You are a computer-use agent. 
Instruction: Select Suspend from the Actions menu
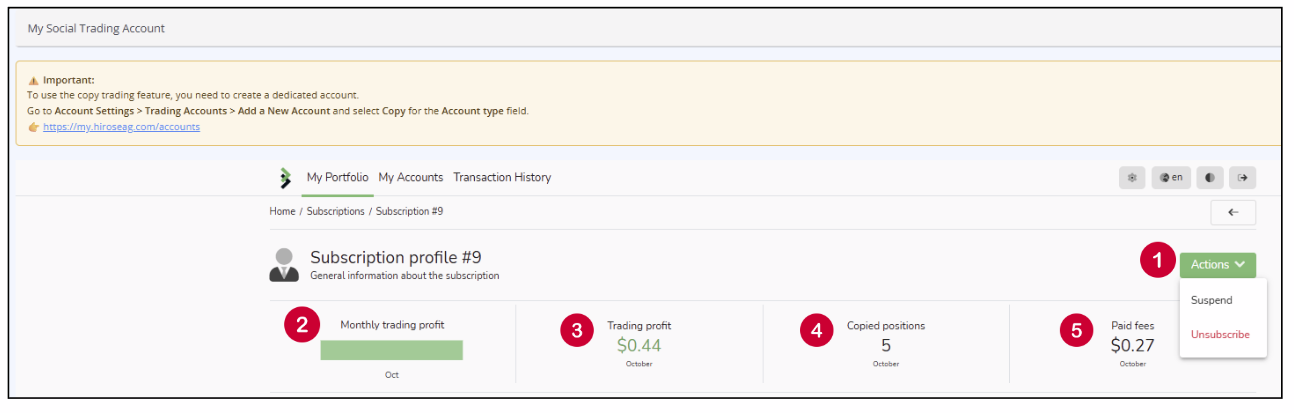(x=1211, y=300)
